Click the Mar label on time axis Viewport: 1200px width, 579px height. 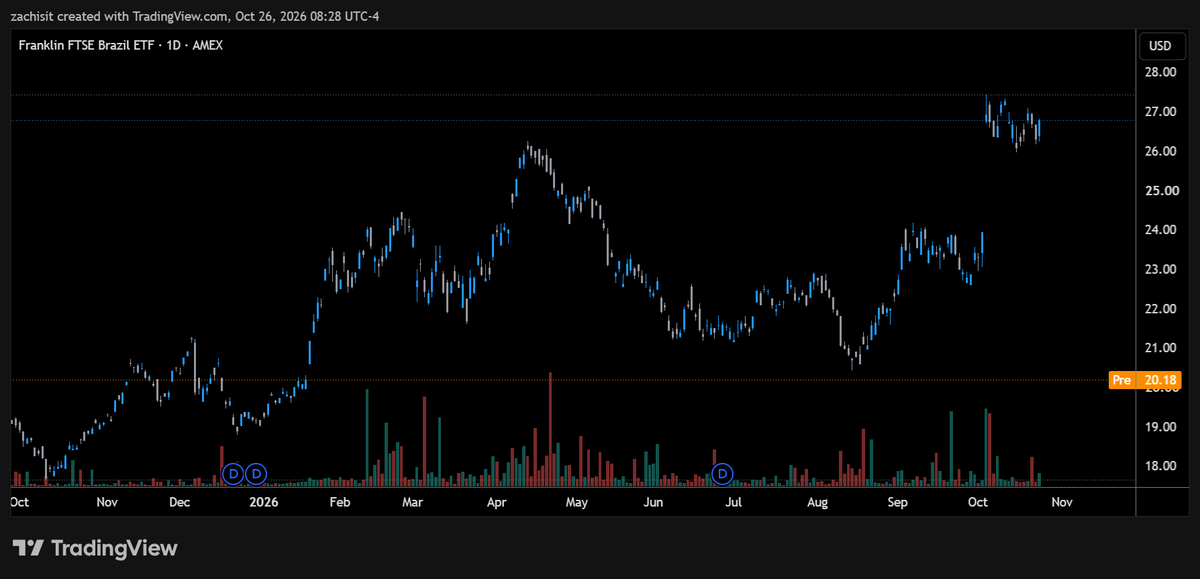(x=413, y=503)
